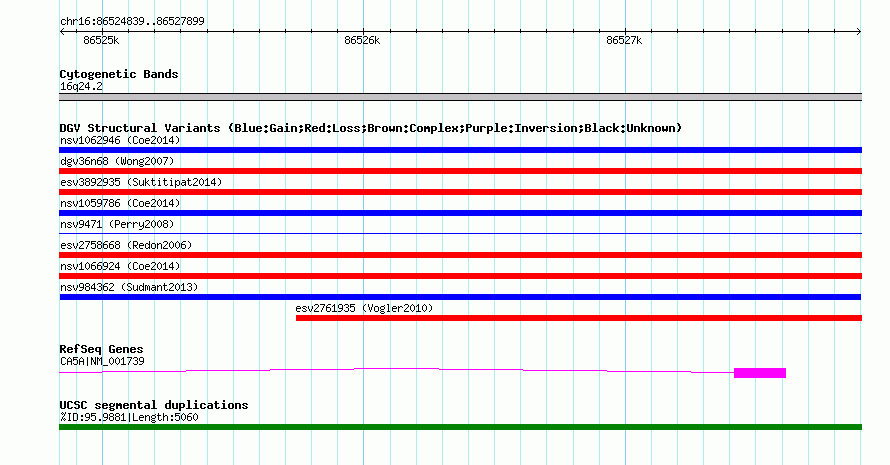The width and height of the screenshot is (890, 465).
Task: Click the %ID:95.9881|Length:5060 label
Action: tap(129, 417)
